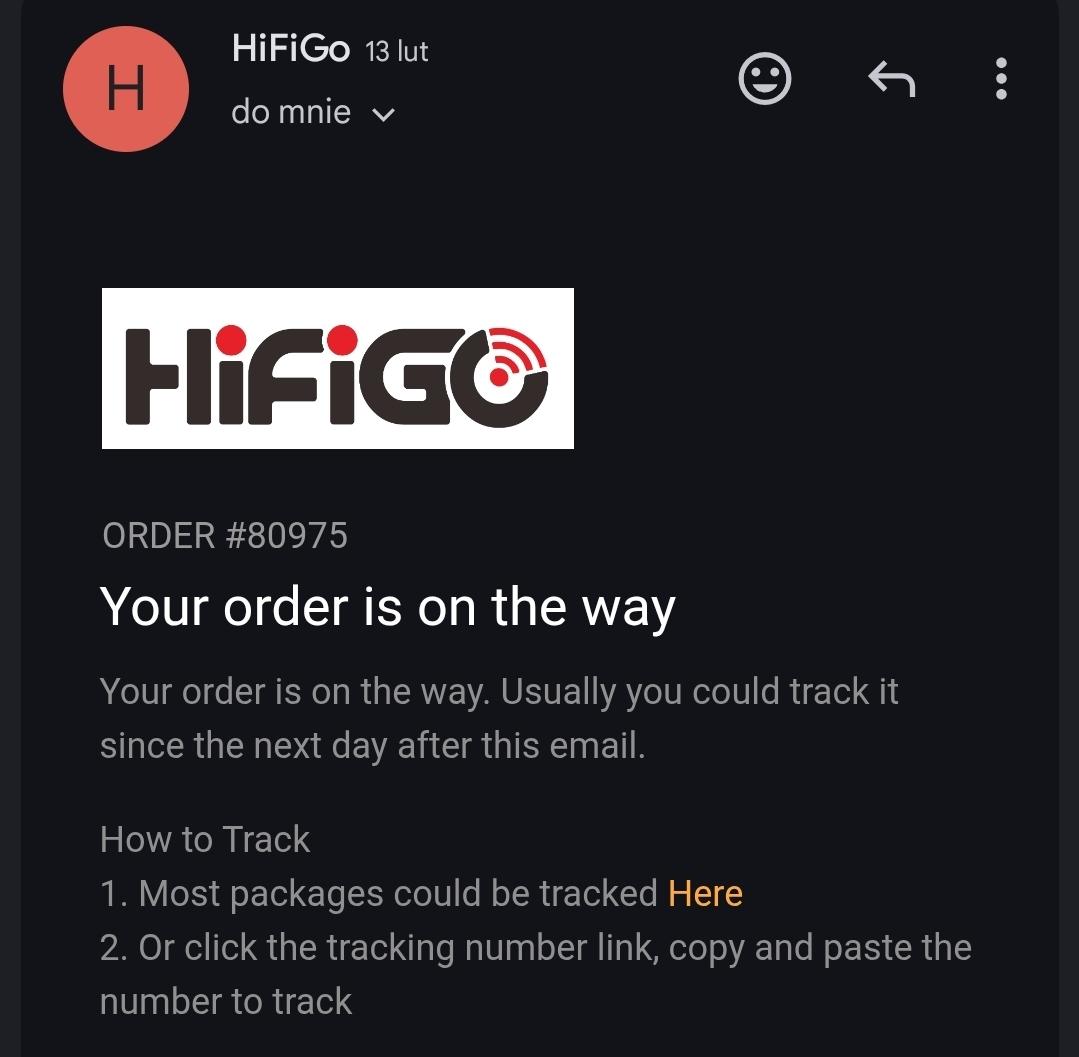The width and height of the screenshot is (1079, 1057).
Task: Tap the red H sender avatar
Action: click(126, 89)
